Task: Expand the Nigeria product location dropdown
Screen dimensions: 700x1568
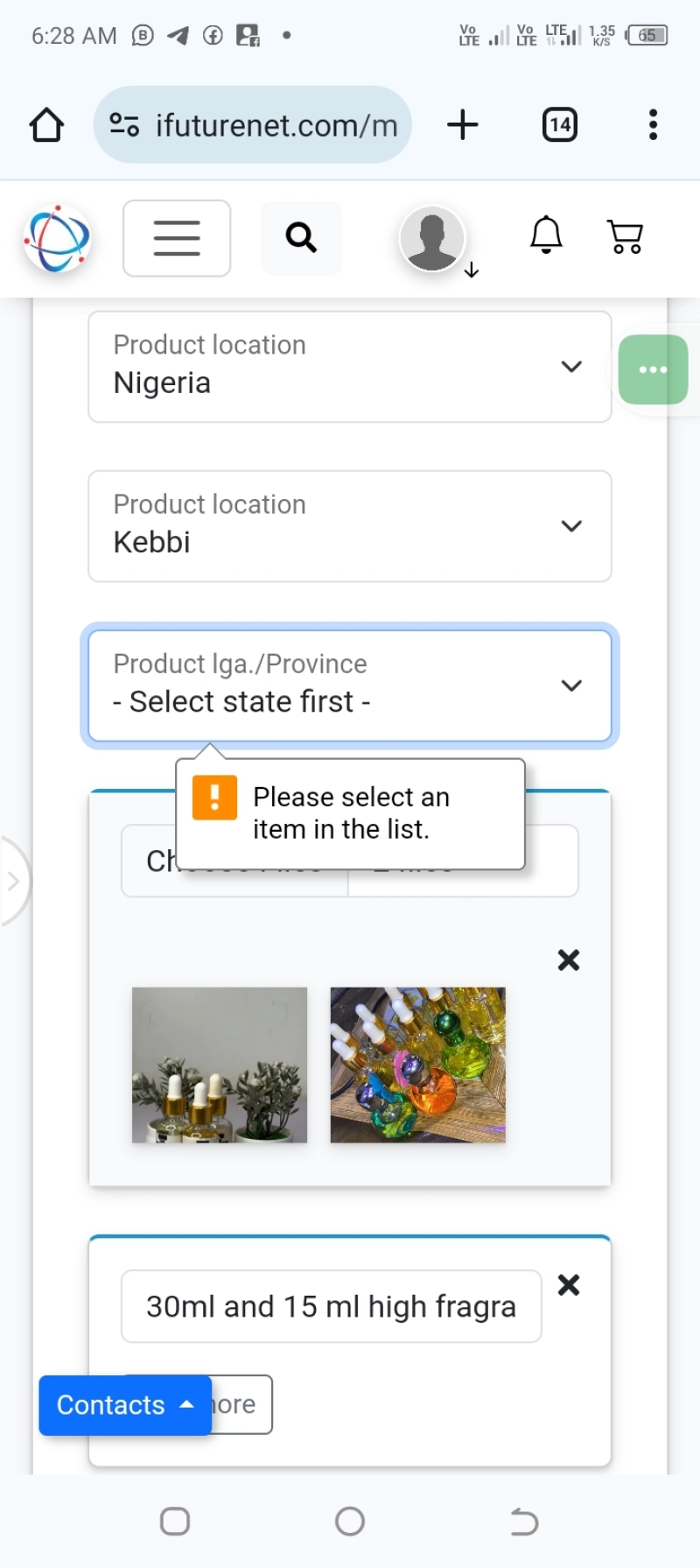Action: pos(350,367)
